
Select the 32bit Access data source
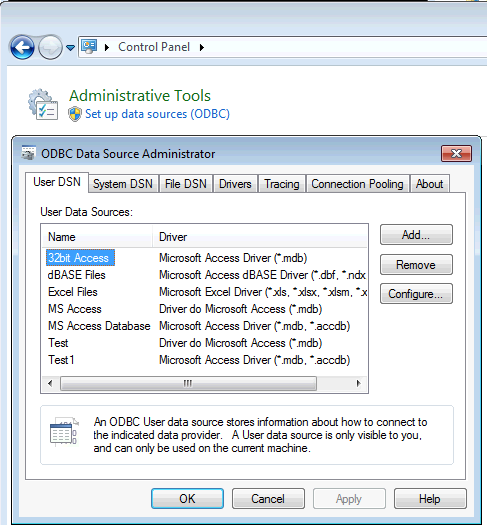pyautogui.click(x=80, y=258)
